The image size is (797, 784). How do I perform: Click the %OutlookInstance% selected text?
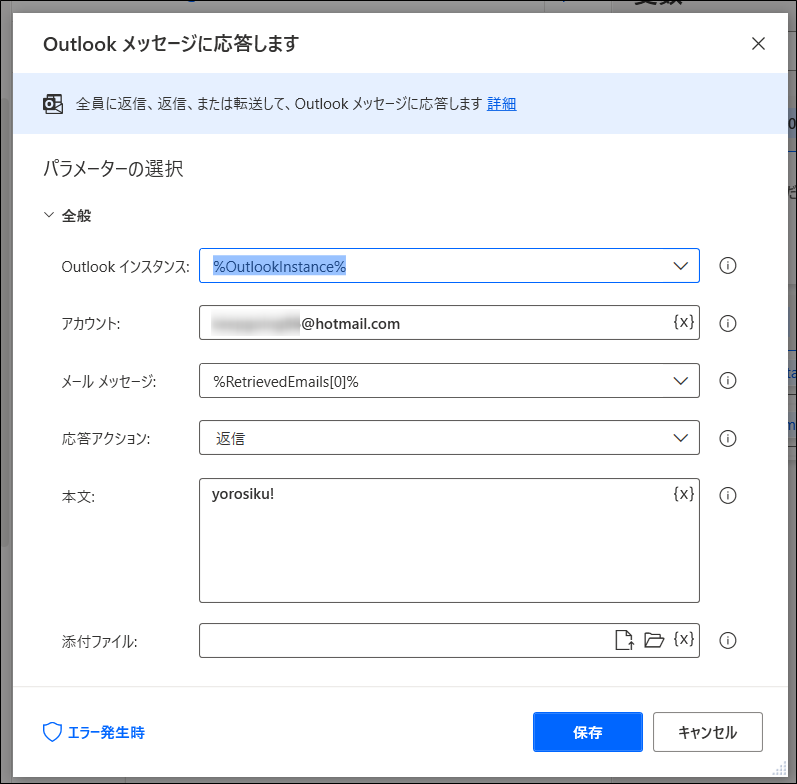pos(279,266)
